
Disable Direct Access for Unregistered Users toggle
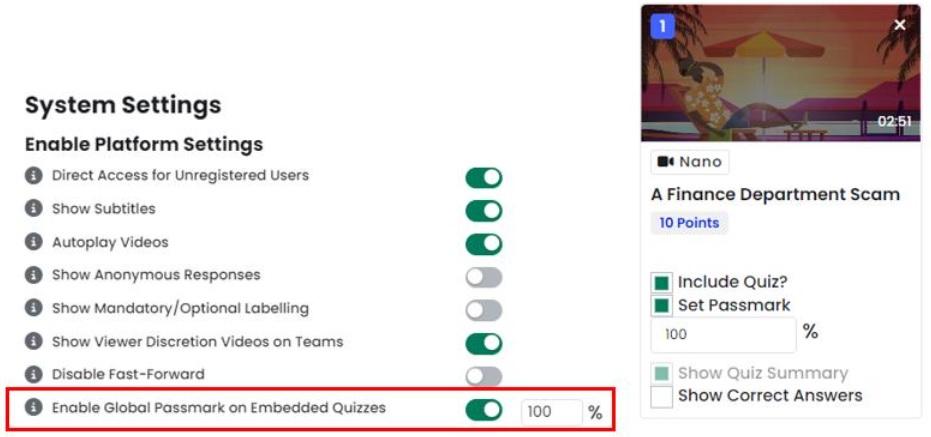[484, 178]
